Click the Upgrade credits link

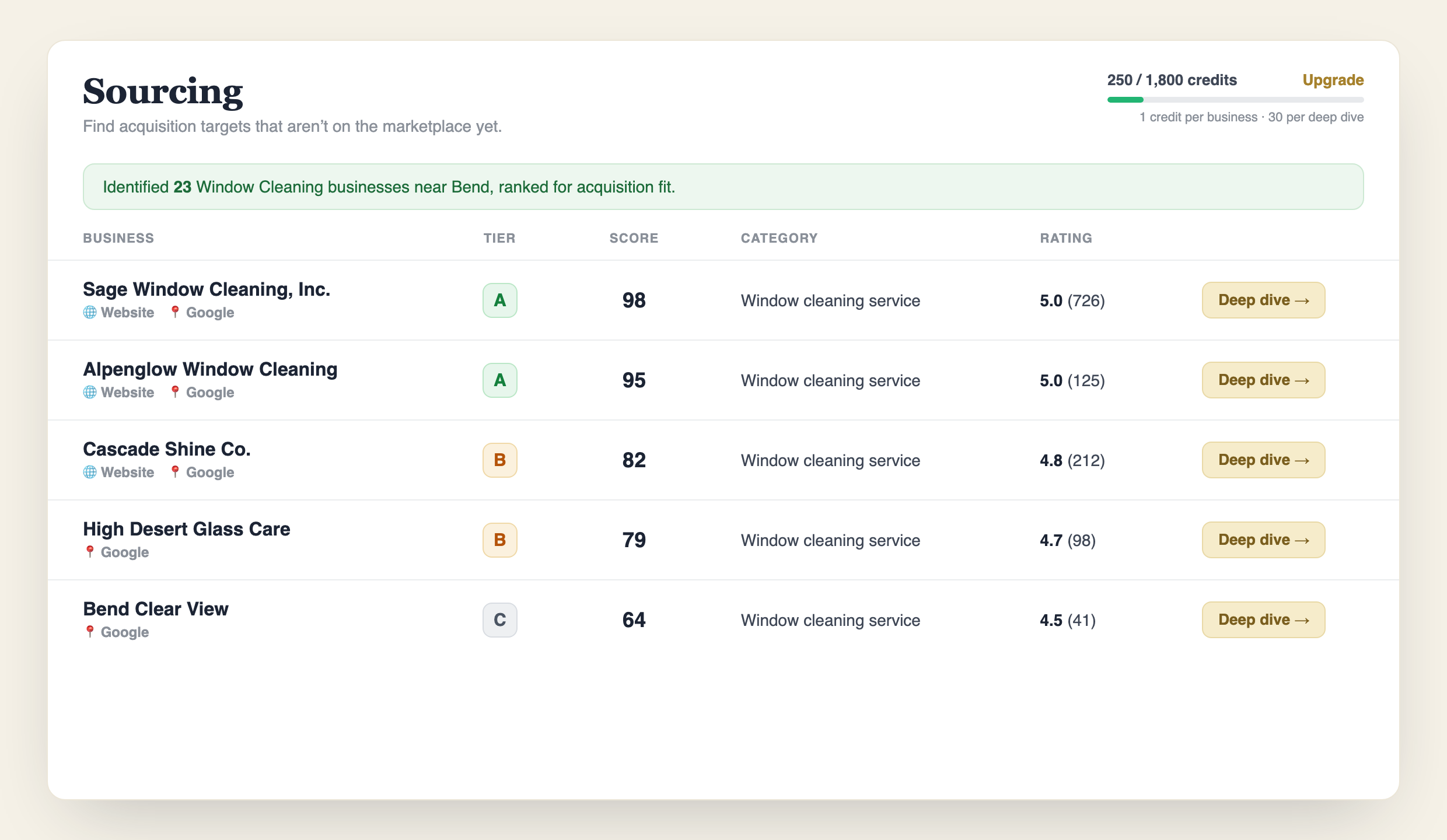click(x=1333, y=80)
